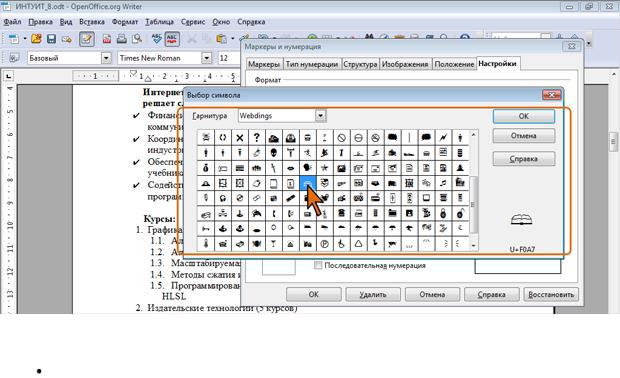Image resolution: width=620 pixels, height=378 pixels.
Task: Toggle the Последовательная нумерация checkbox
Action: point(318,265)
